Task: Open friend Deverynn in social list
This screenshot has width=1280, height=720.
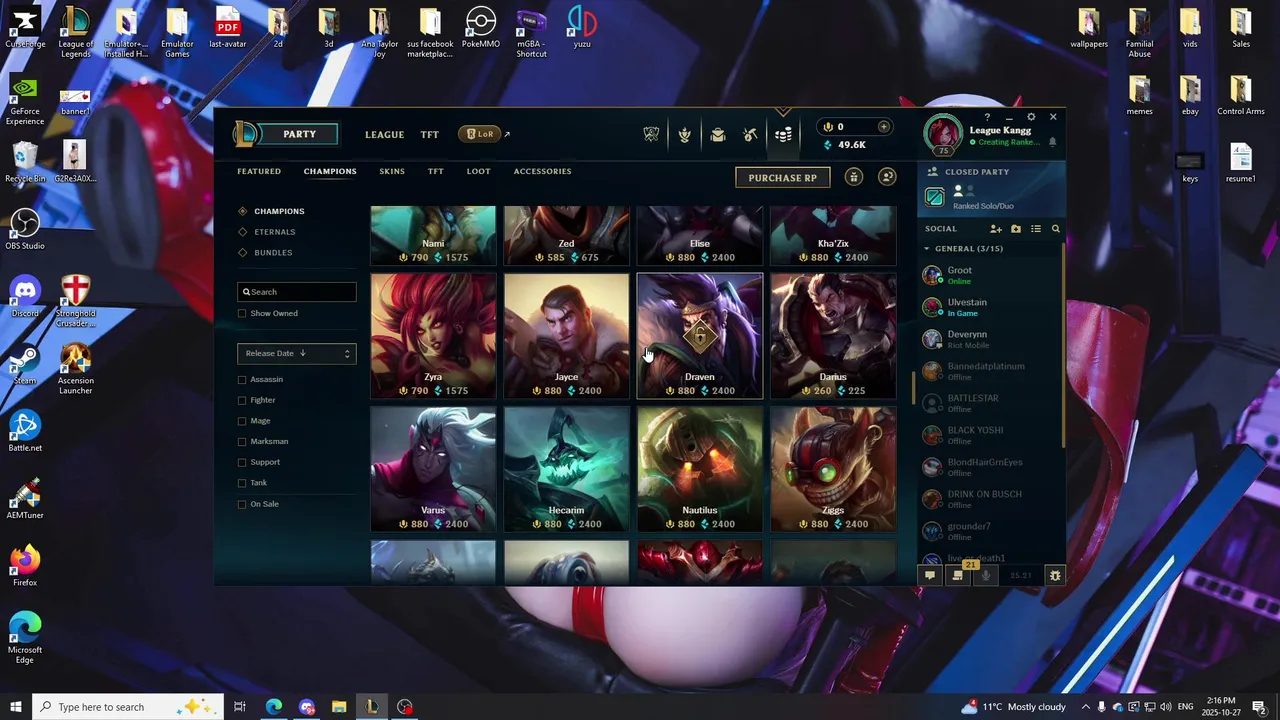Action: pyautogui.click(x=990, y=339)
